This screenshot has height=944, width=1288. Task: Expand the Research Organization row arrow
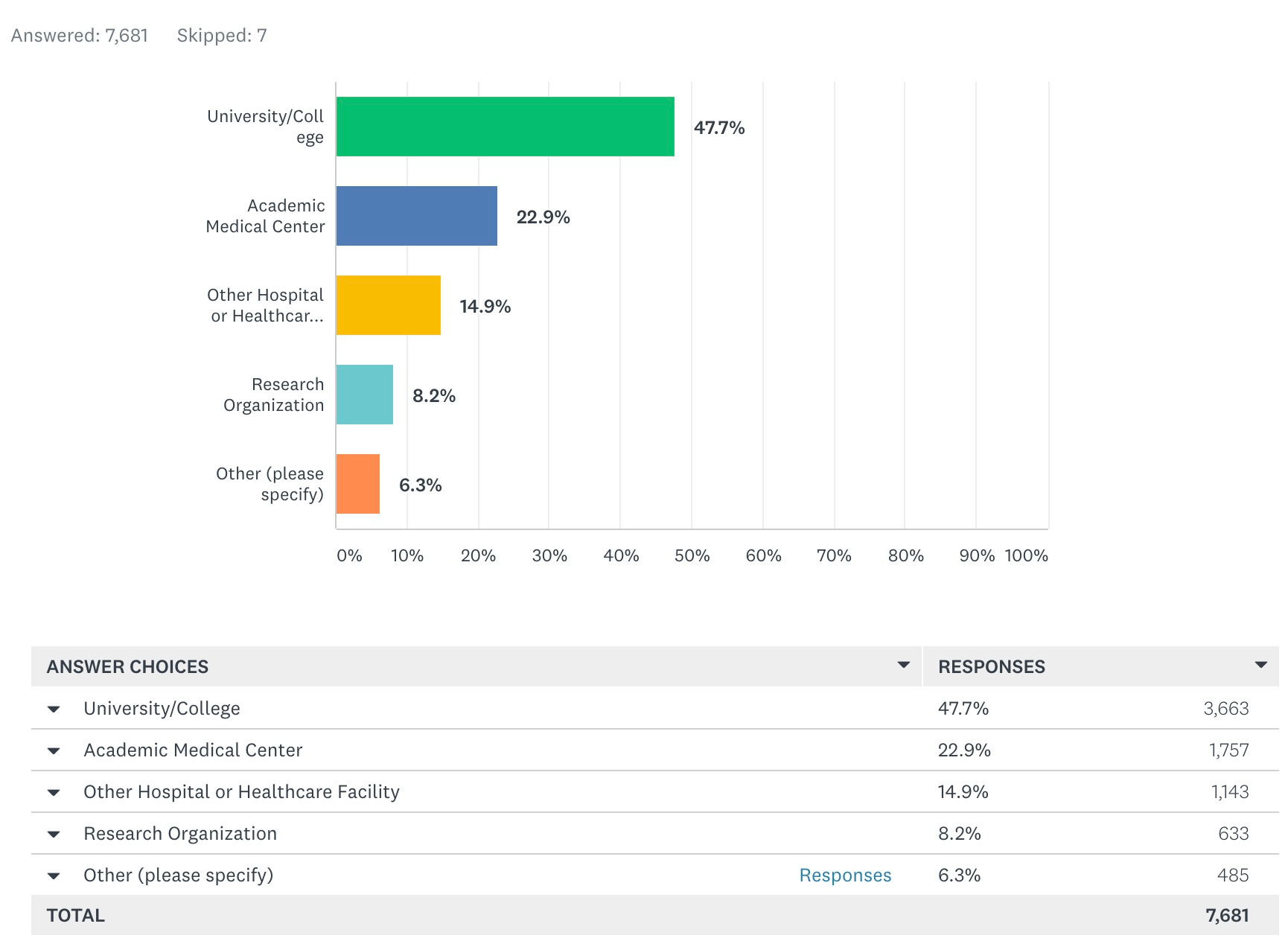click(54, 835)
